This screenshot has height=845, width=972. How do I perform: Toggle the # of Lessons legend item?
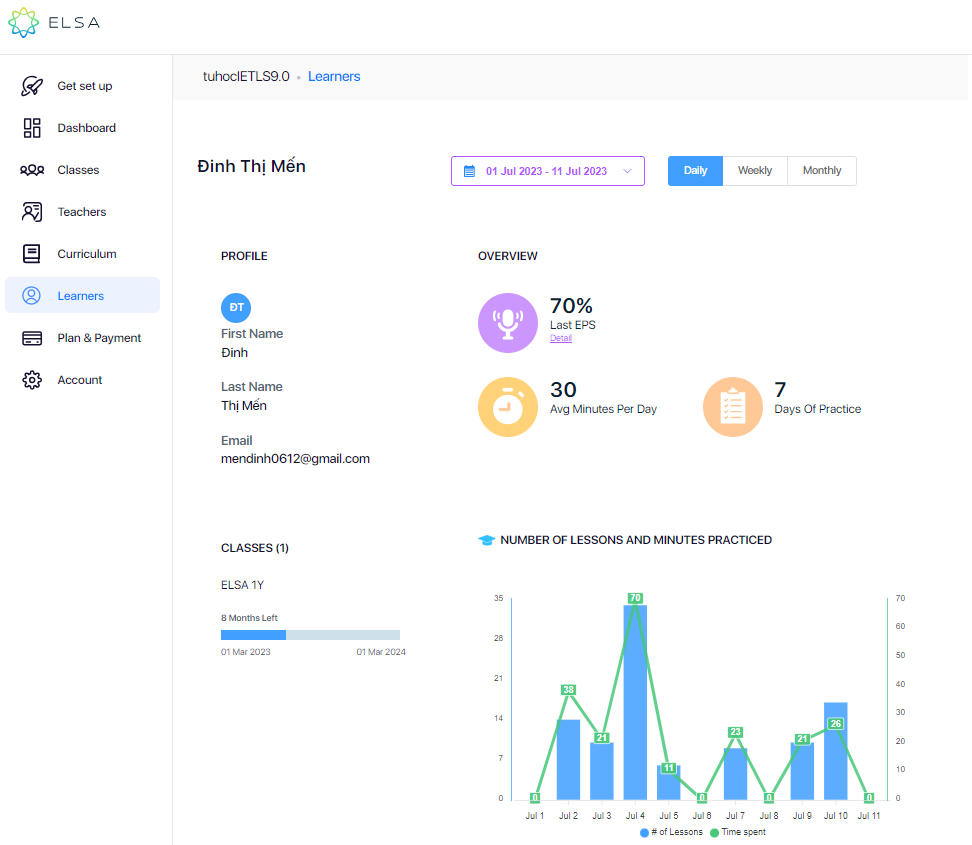673,832
